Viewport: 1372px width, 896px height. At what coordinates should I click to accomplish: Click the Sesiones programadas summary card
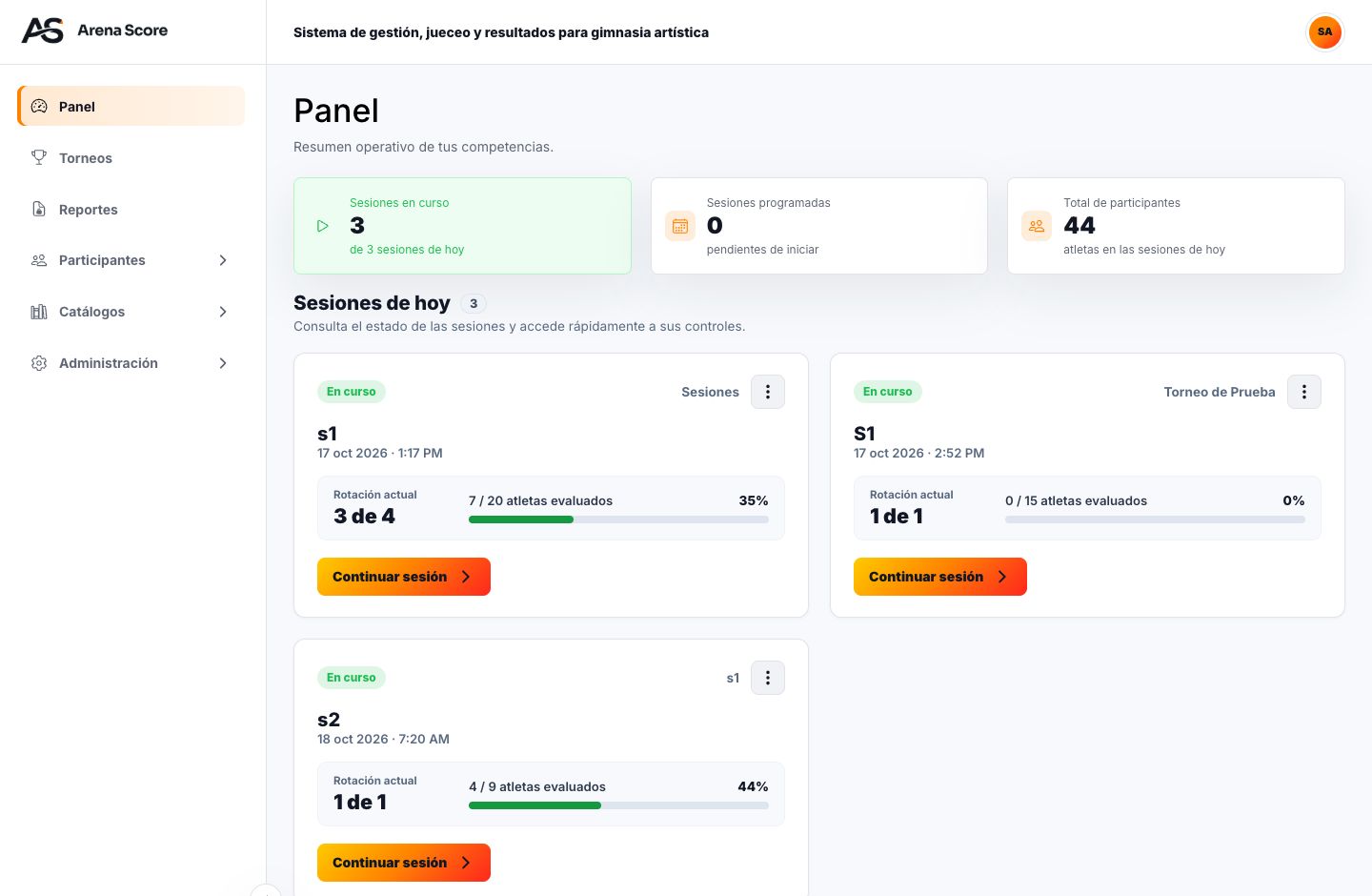tap(819, 226)
